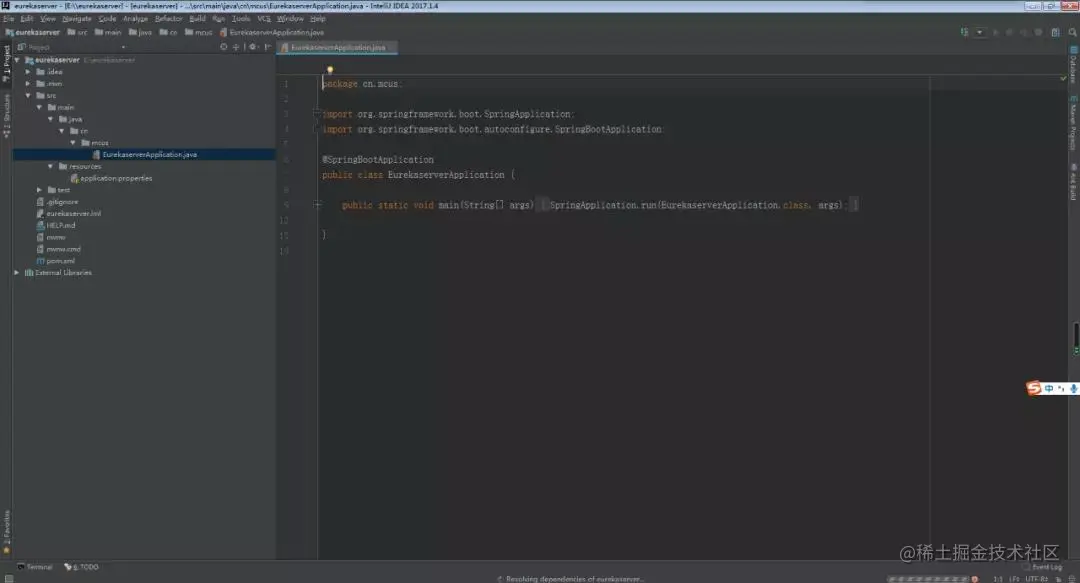
Task: Open the Structure tool window side tab
Action: pos(6,116)
